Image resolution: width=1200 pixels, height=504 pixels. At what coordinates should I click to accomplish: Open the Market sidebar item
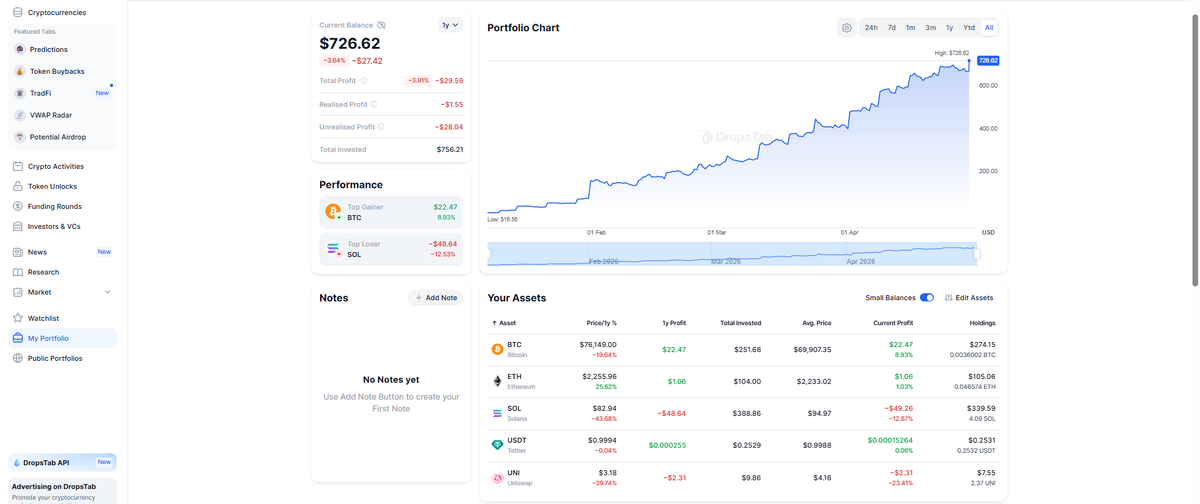63,292
